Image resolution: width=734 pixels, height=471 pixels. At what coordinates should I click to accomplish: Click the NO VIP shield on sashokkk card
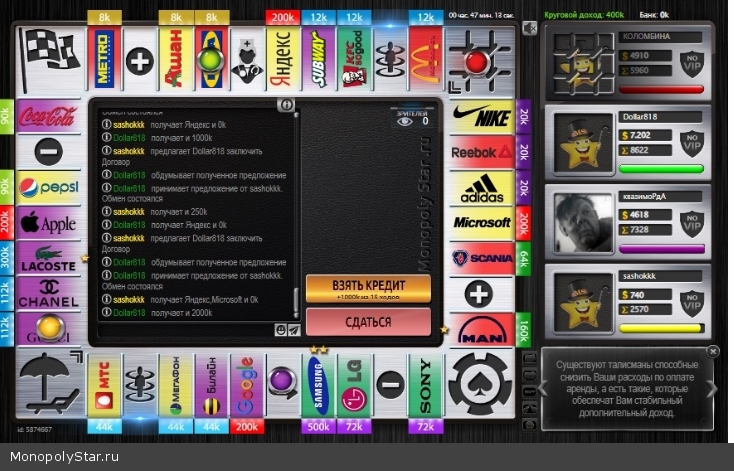692,303
